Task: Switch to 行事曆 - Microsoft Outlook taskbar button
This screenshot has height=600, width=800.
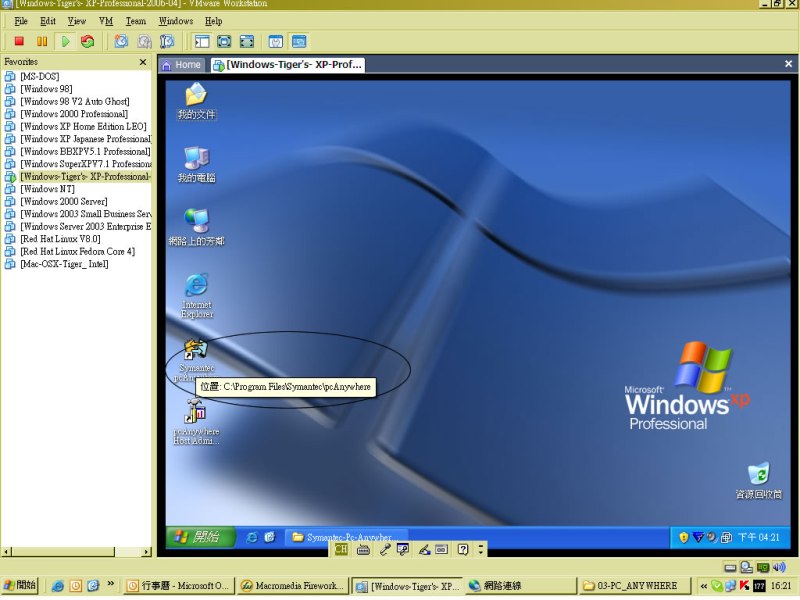Action: pyautogui.click(x=180, y=586)
